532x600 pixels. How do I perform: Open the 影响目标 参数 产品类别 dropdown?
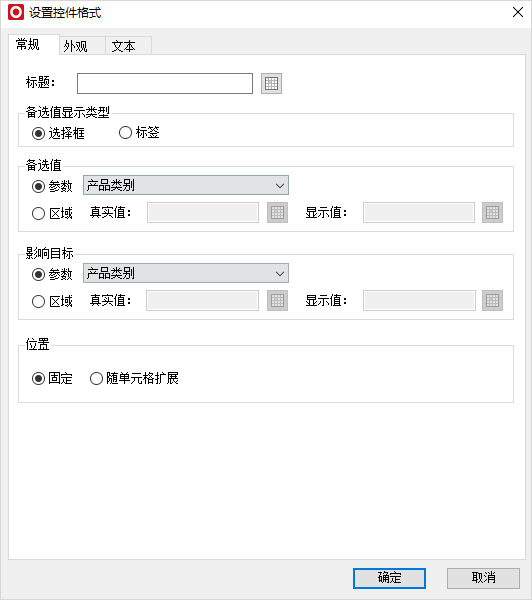click(186, 273)
